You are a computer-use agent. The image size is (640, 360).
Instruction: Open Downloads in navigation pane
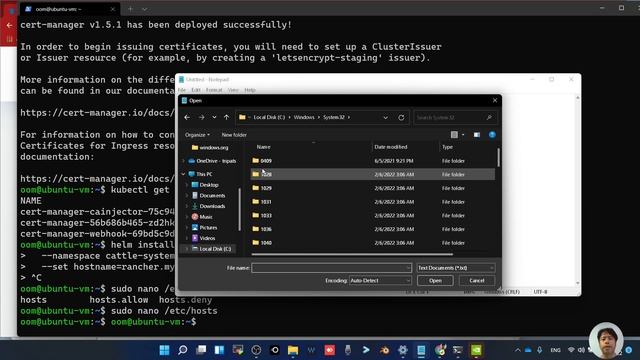208,206
